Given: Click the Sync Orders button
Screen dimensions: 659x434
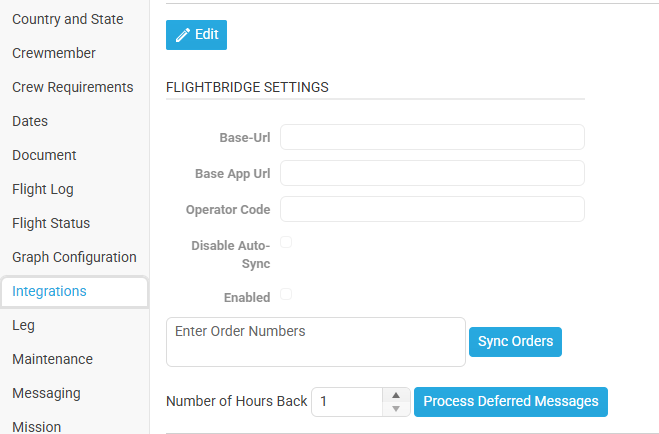Looking at the screenshot, I should point(515,341).
